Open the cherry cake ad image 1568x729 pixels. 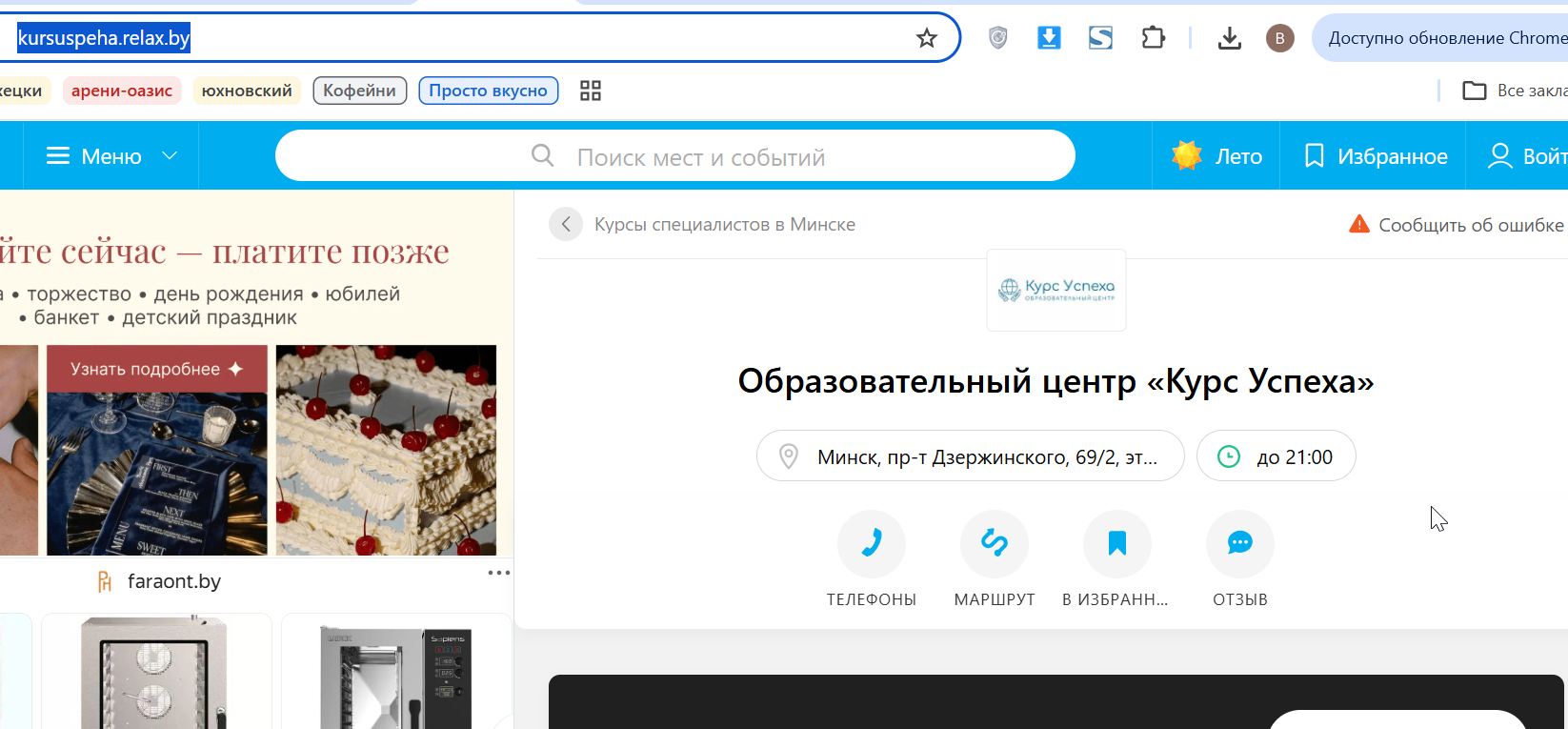(x=386, y=450)
